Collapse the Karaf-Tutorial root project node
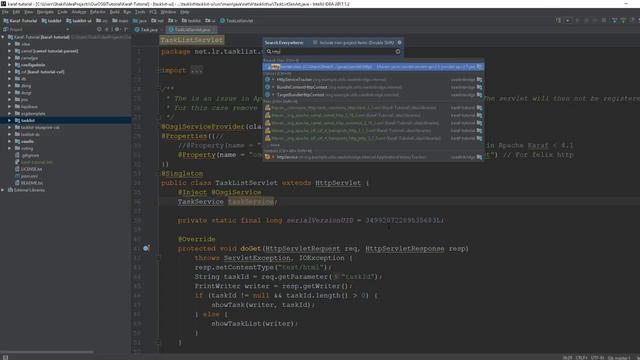This screenshot has width=640, height=360. pos(3,37)
